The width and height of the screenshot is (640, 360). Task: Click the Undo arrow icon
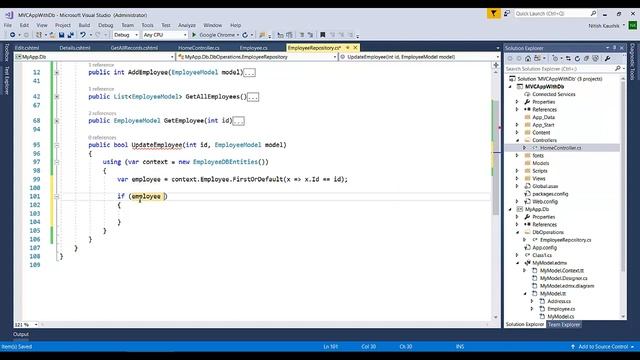pyautogui.click(x=83, y=35)
